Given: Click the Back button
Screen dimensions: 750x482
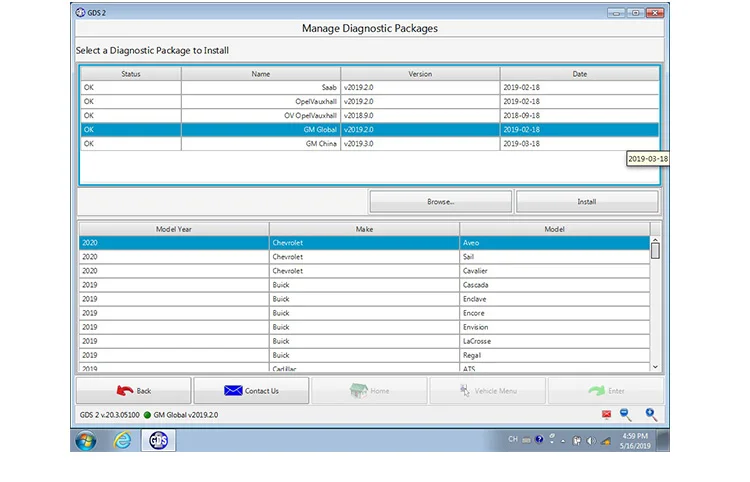Looking at the screenshot, I should pyautogui.click(x=133, y=391).
